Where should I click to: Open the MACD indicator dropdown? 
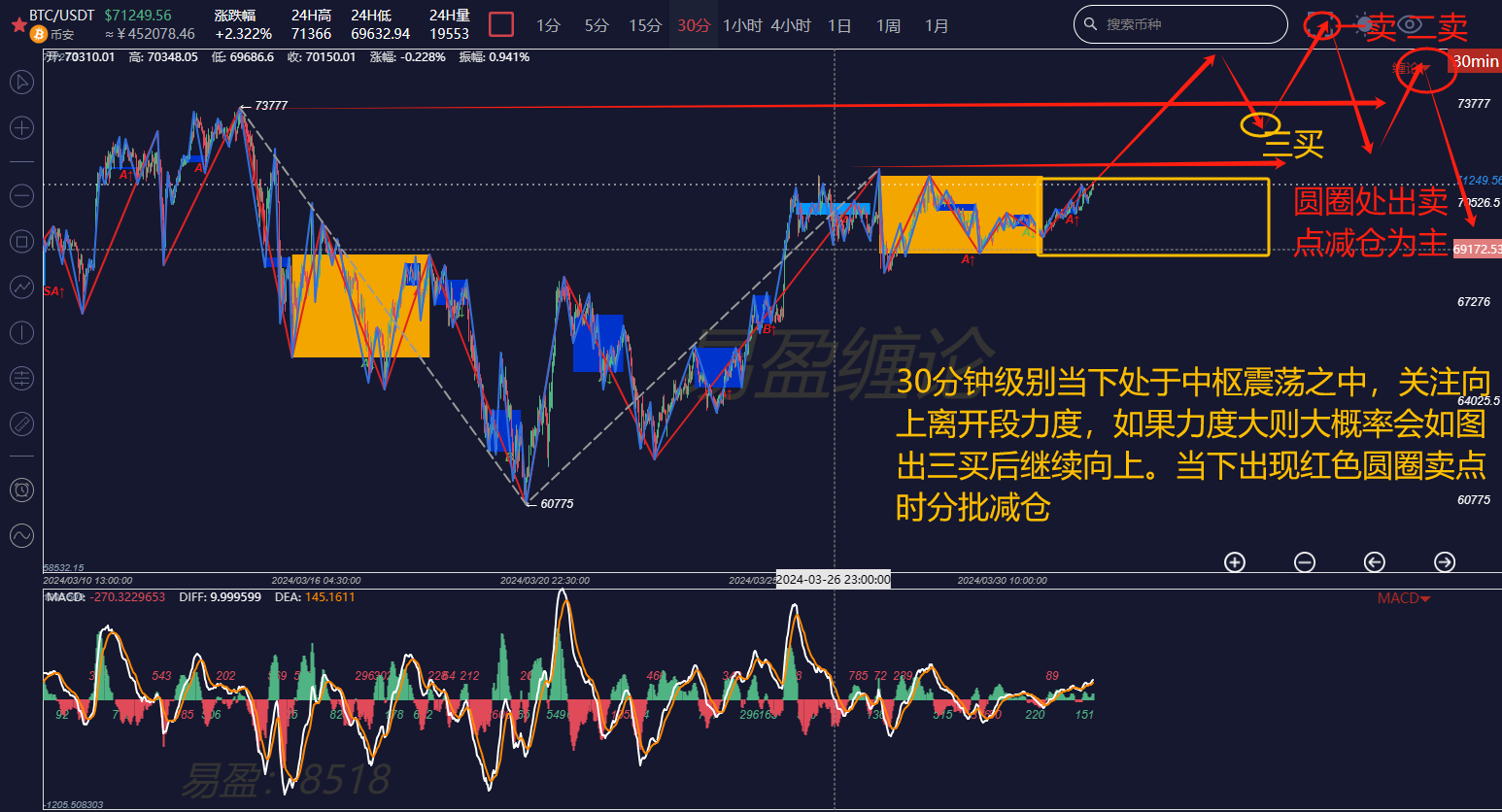pyautogui.click(x=1404, y=598)
